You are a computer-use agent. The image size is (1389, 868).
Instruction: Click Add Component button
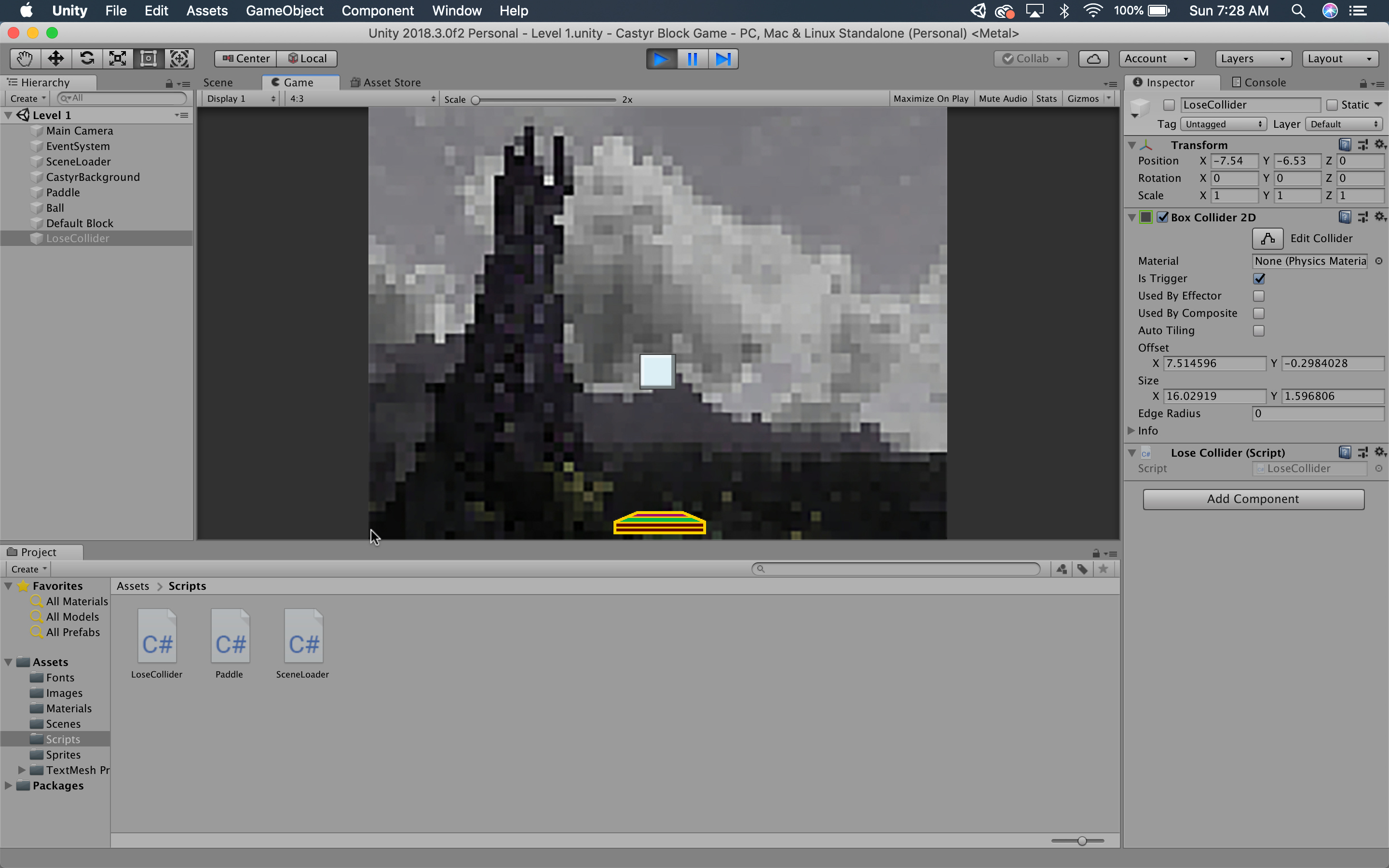pos(1253,498)
